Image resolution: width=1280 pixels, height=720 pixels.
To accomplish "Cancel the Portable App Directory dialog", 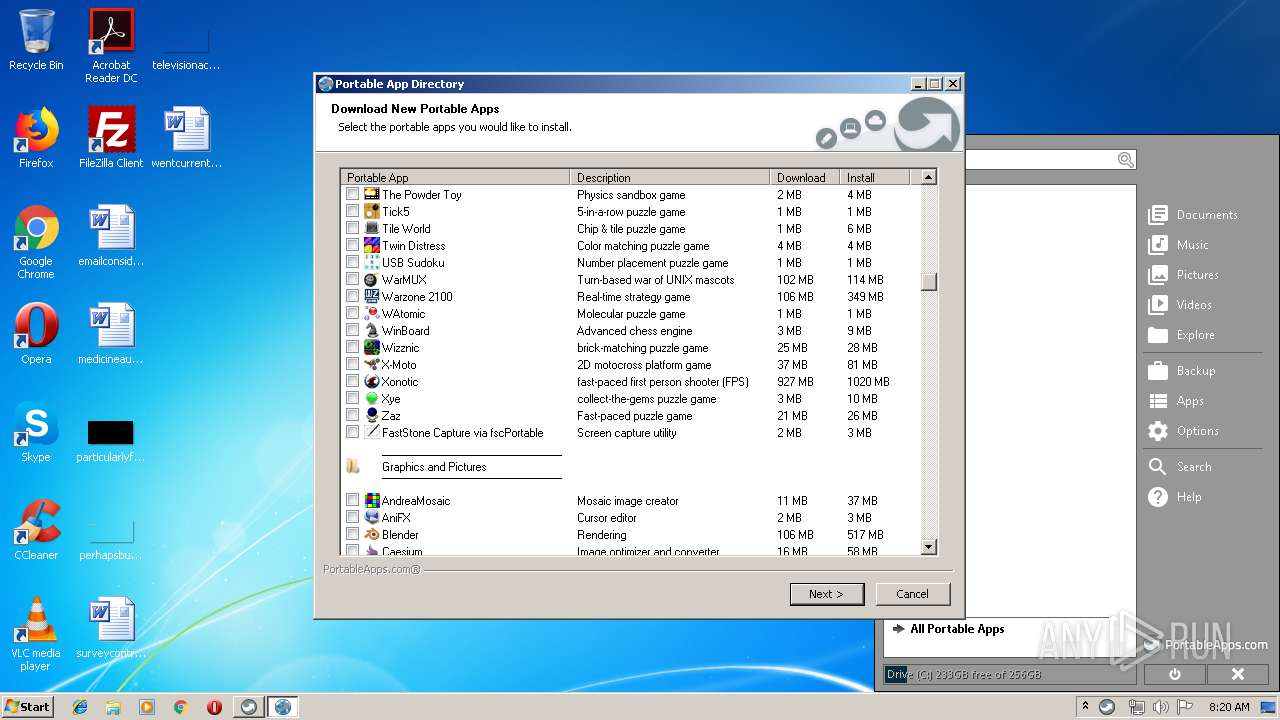I will coord(912,594).
